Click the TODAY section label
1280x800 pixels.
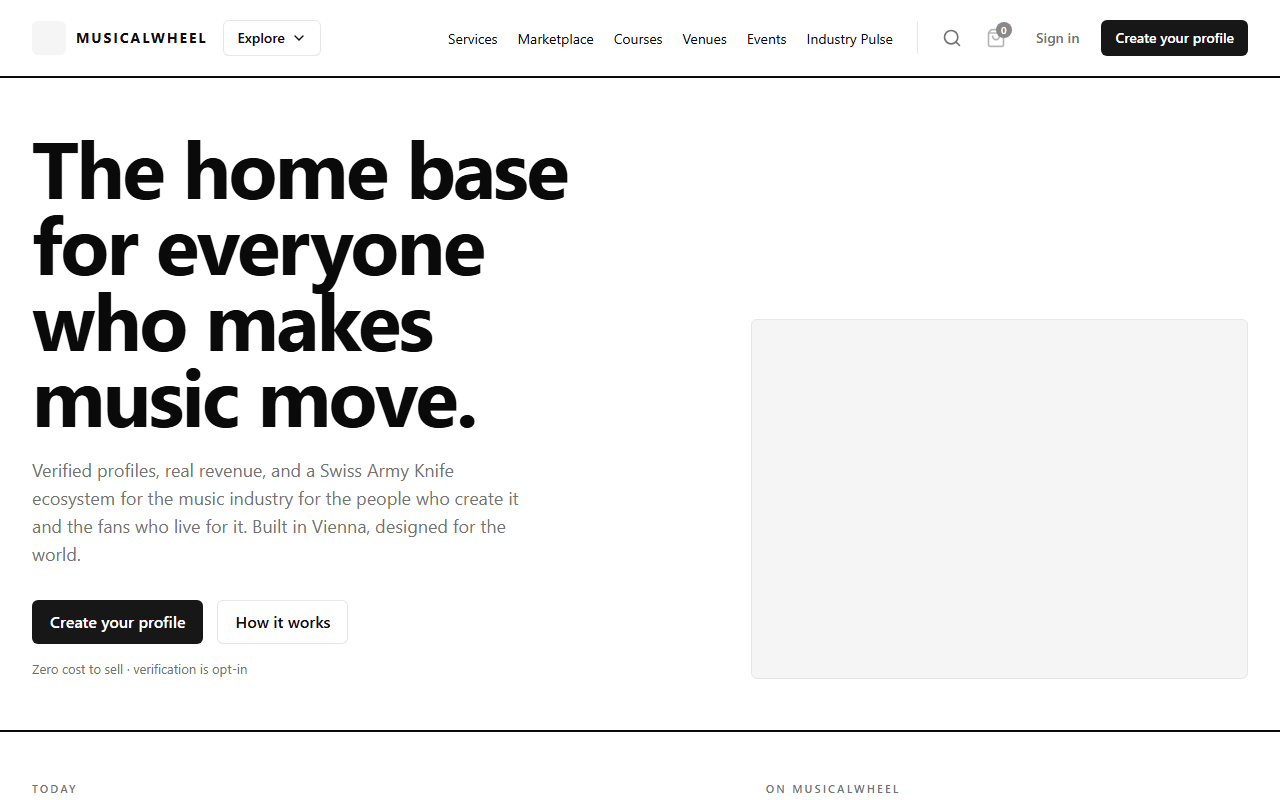[x=54, y=789]
